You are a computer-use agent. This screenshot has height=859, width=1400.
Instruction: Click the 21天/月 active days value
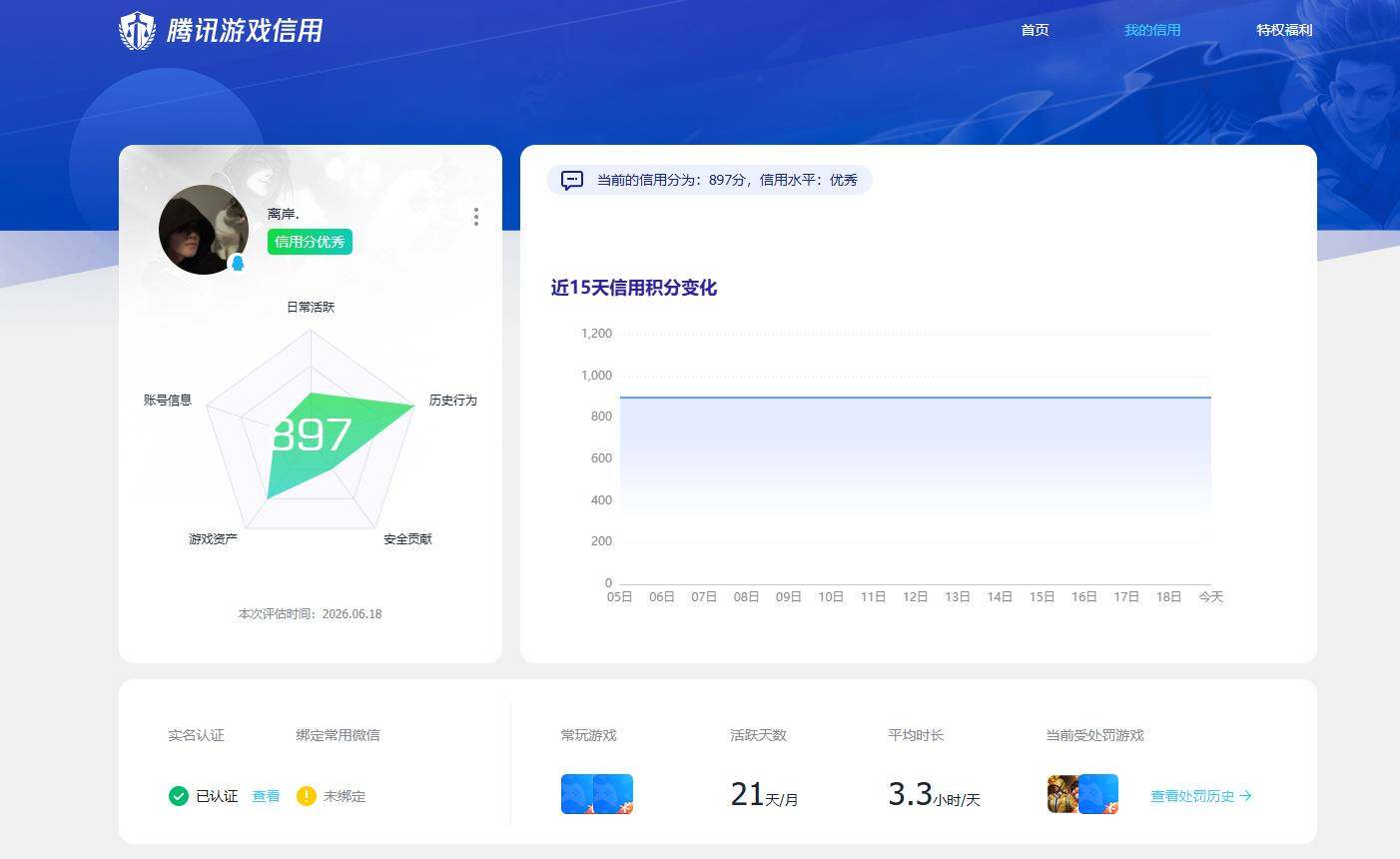764,795
